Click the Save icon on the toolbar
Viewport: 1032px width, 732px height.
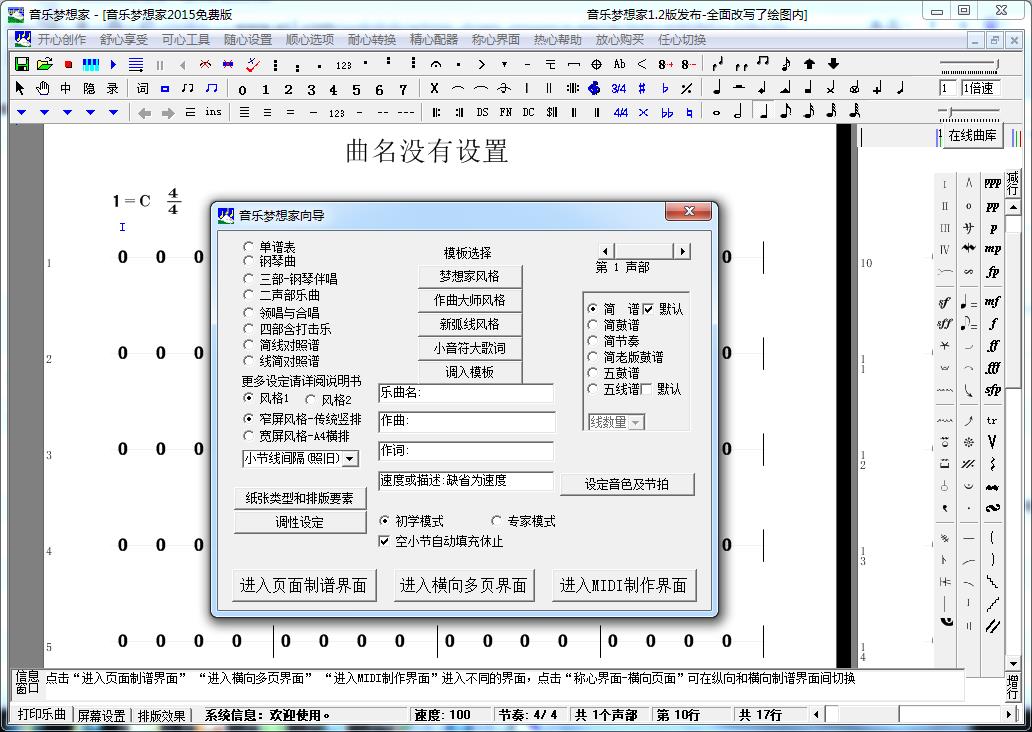[x=22, y=63]
